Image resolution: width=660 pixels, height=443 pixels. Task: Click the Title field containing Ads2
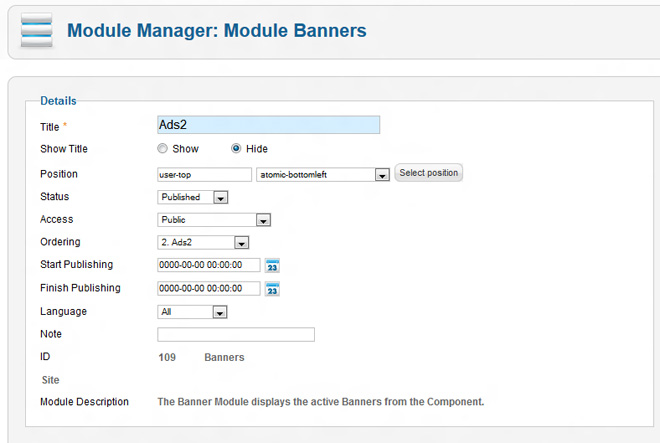pos(268,125)
